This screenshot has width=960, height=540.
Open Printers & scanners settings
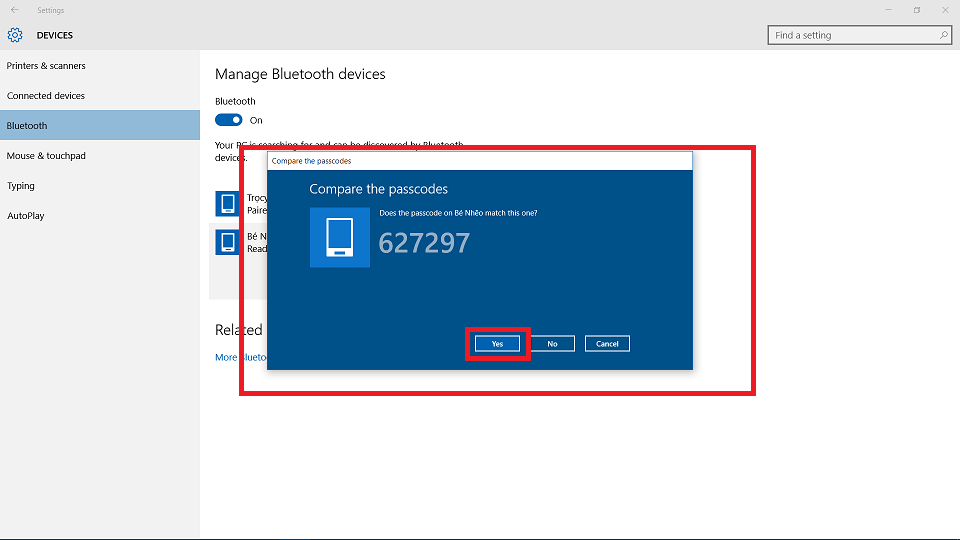100,66
